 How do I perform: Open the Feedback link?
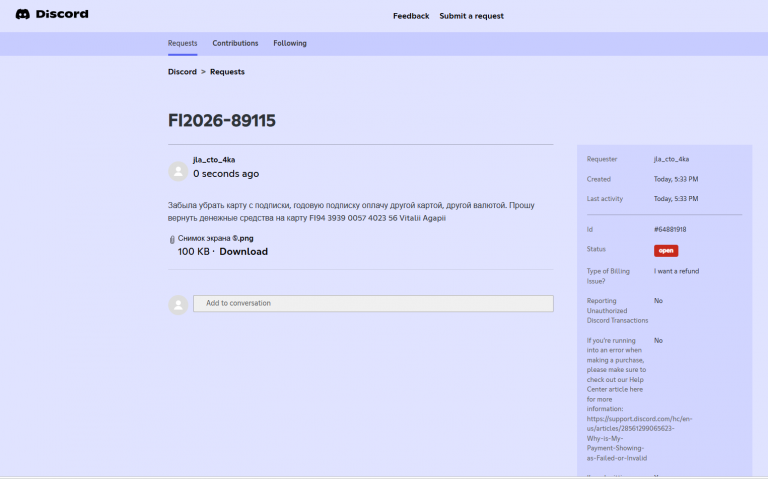coord(411,16)
